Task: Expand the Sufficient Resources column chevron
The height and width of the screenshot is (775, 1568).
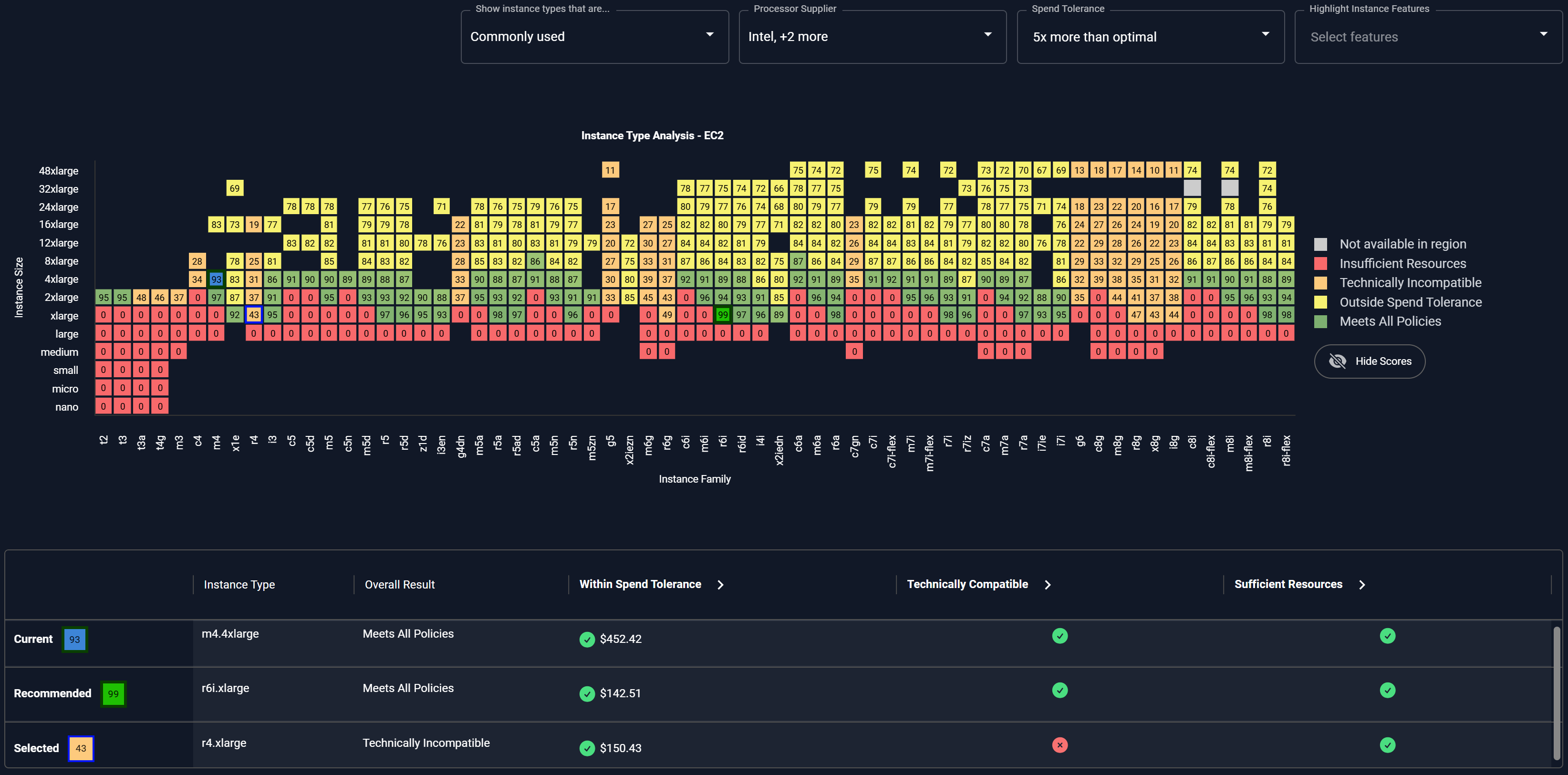Action: click(1362, 585)
